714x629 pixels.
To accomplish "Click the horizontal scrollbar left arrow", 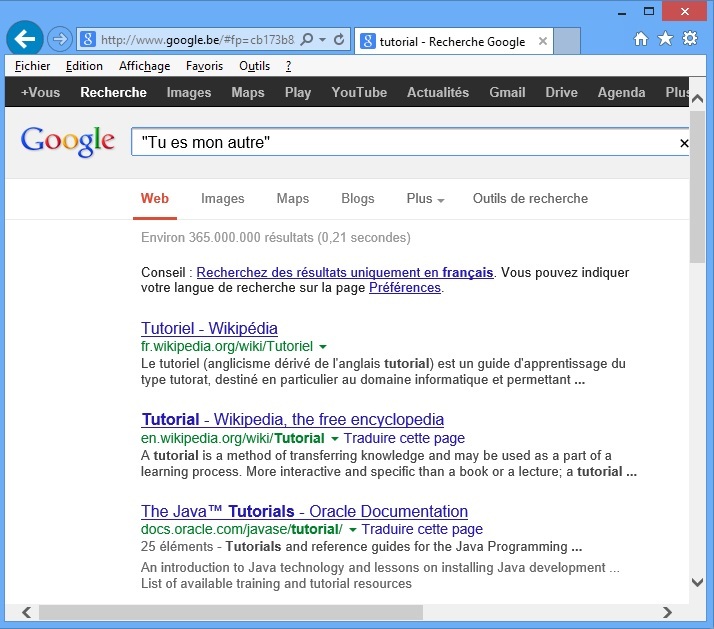I will click(x=27, y=613).
